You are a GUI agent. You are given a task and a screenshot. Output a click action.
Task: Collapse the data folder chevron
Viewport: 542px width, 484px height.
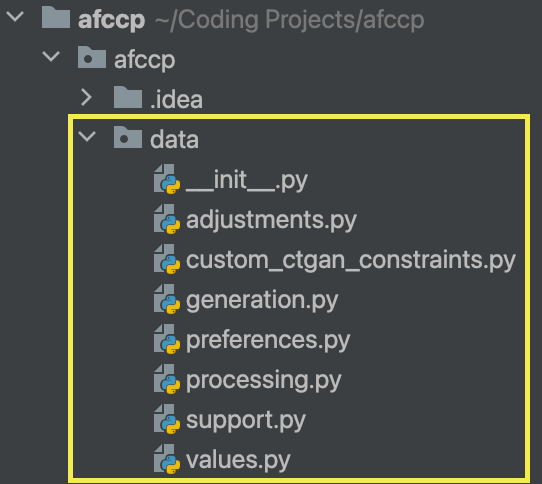tap(87, 136)
